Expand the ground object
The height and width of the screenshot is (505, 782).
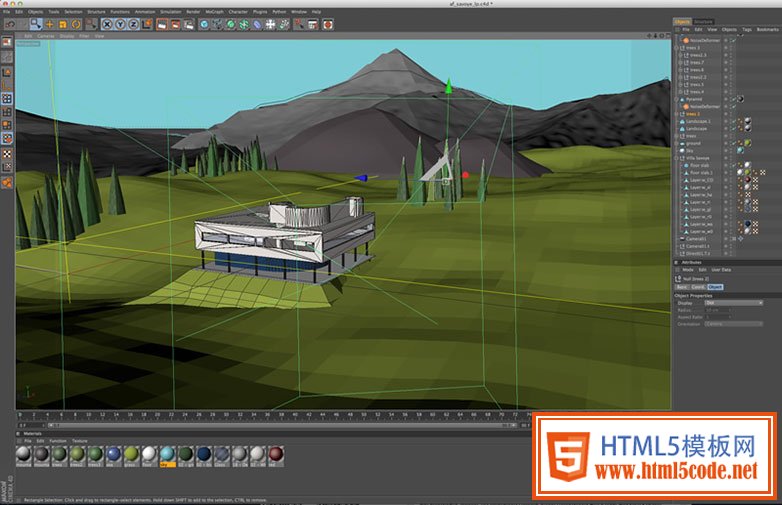(x=677, y=144)
